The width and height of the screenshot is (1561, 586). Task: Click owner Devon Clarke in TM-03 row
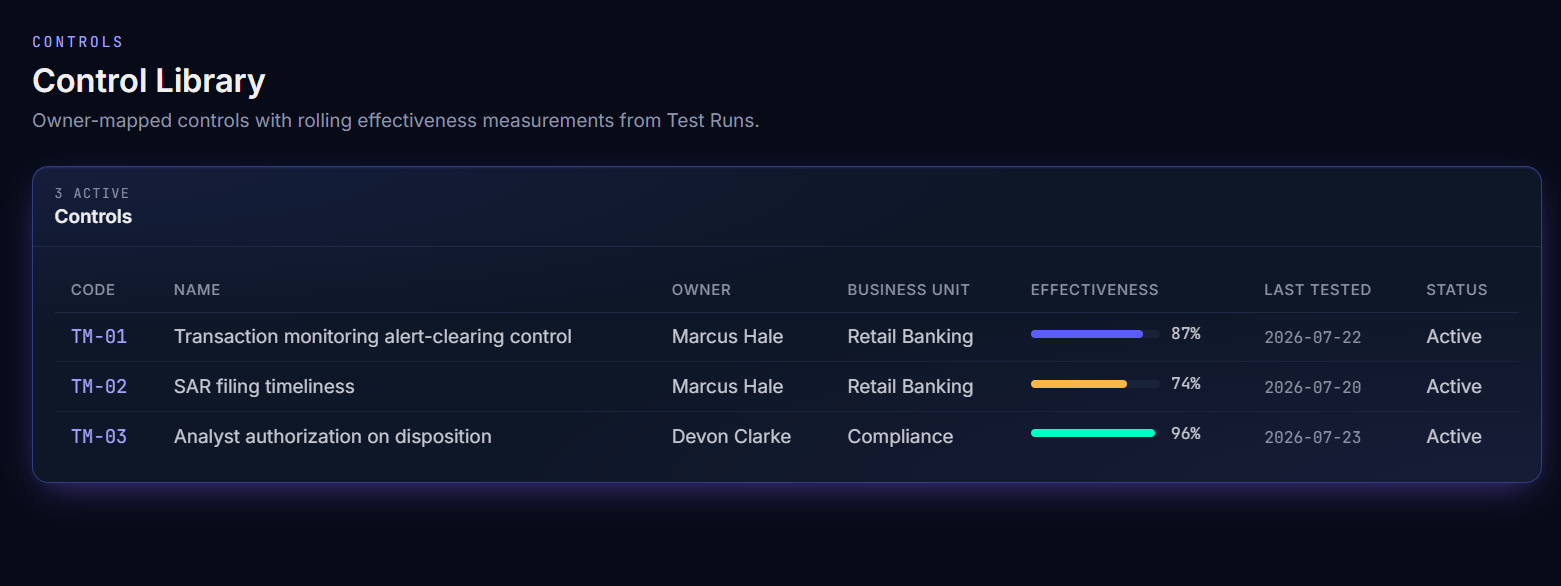point(731,437)
